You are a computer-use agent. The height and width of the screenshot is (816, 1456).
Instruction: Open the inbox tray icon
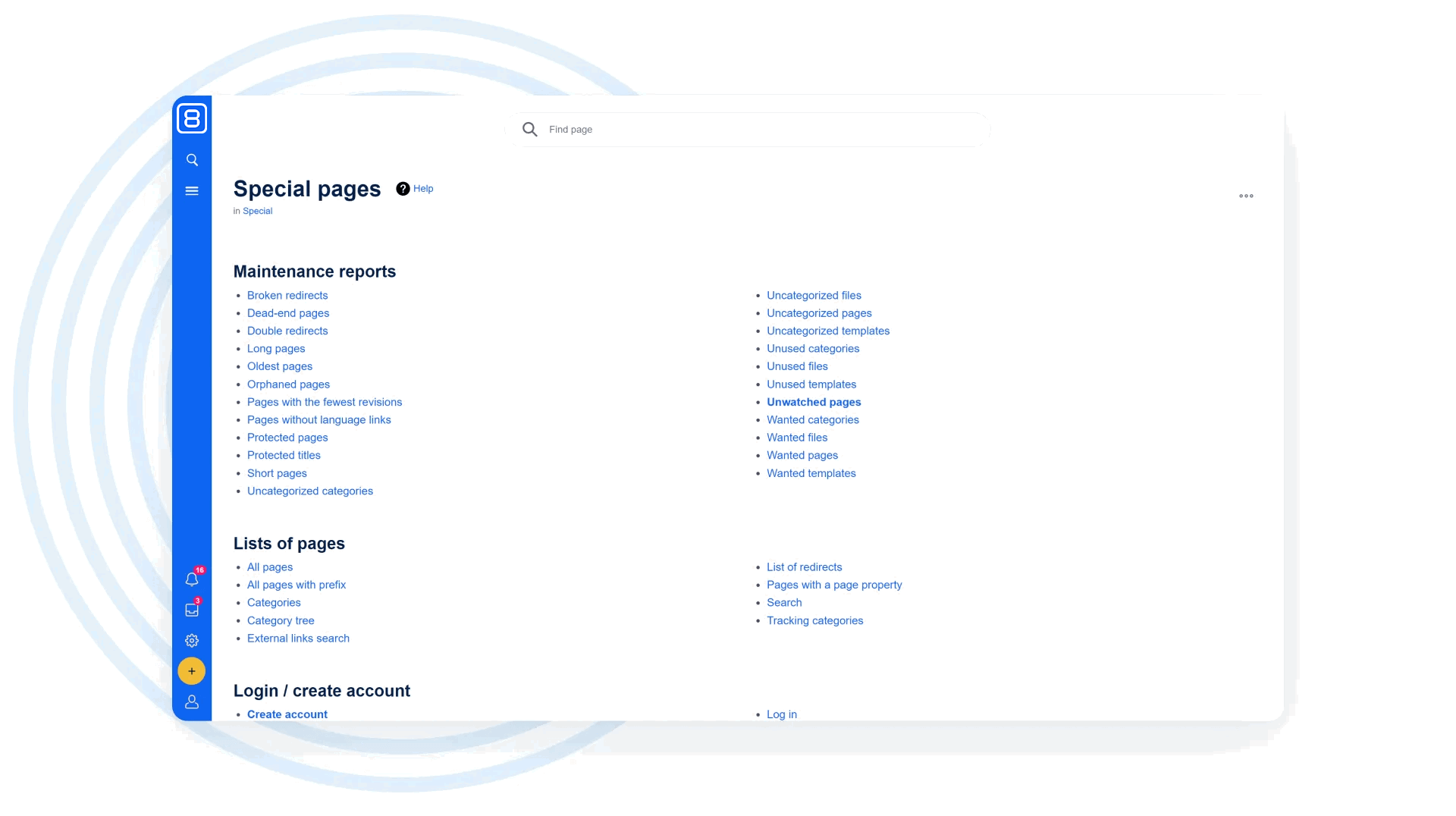click(192, 610)
